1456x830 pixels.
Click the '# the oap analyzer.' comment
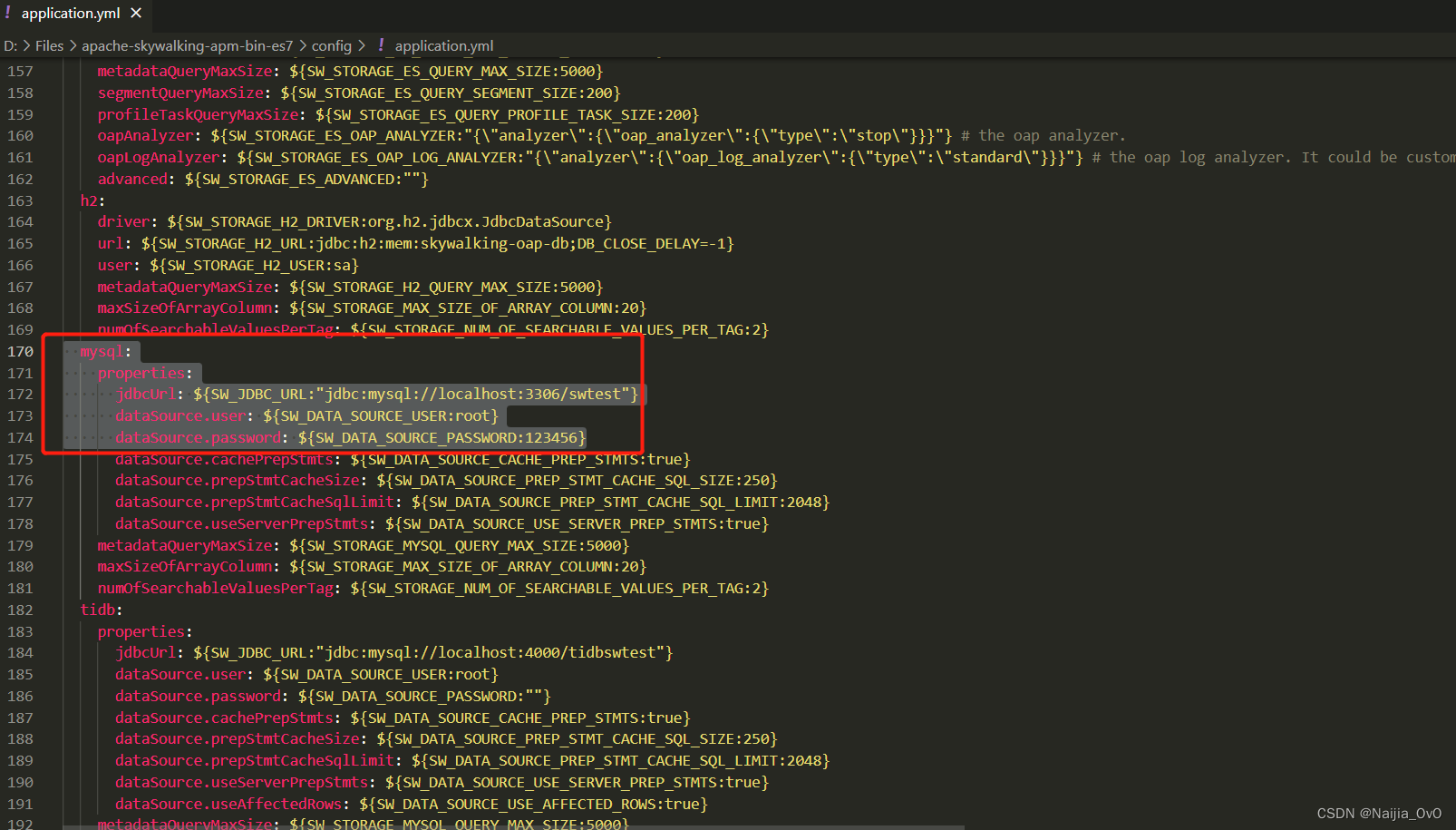click(x=1043, y=135)
